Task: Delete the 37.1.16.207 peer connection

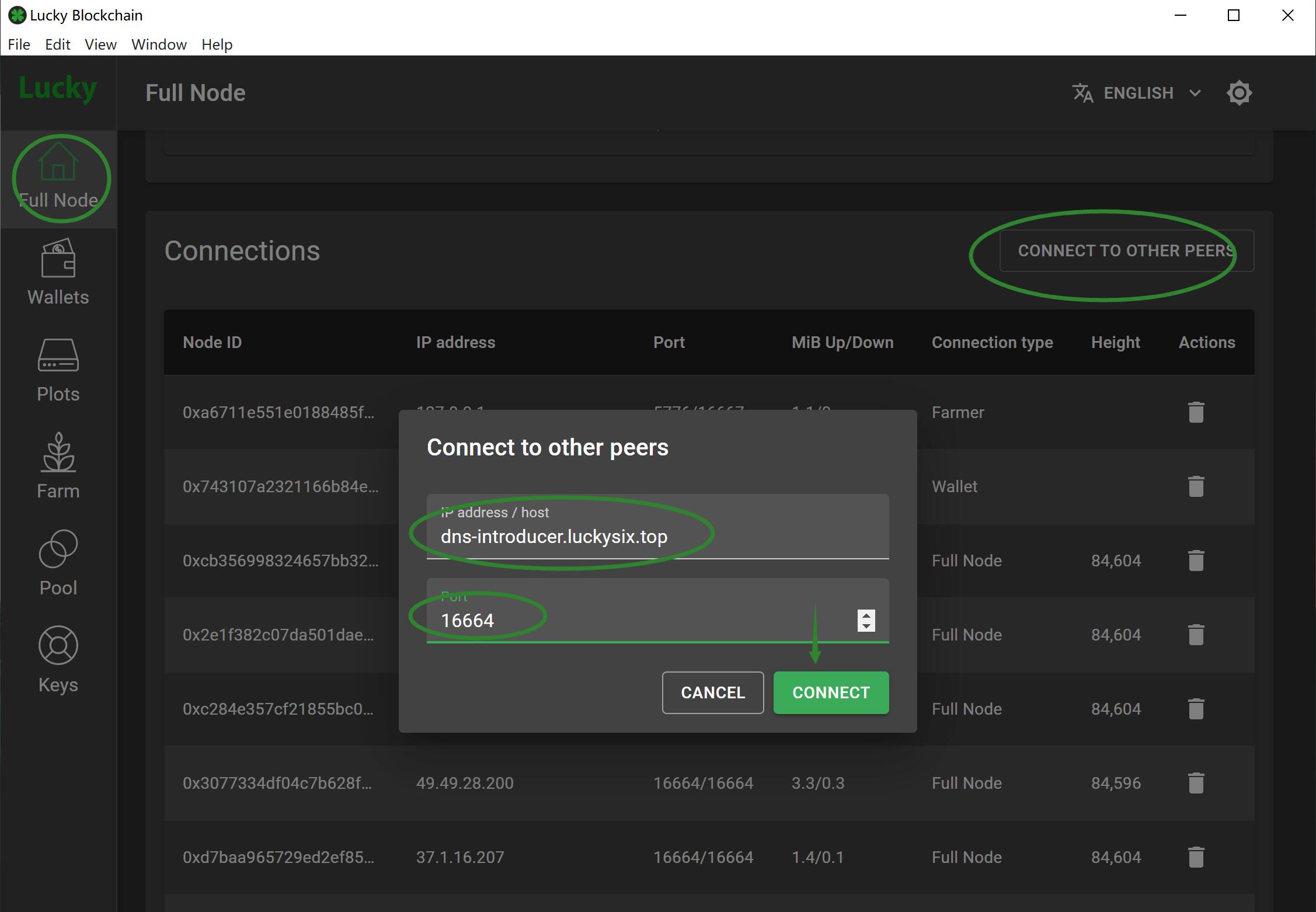Action: click(x=1196, y=857)
